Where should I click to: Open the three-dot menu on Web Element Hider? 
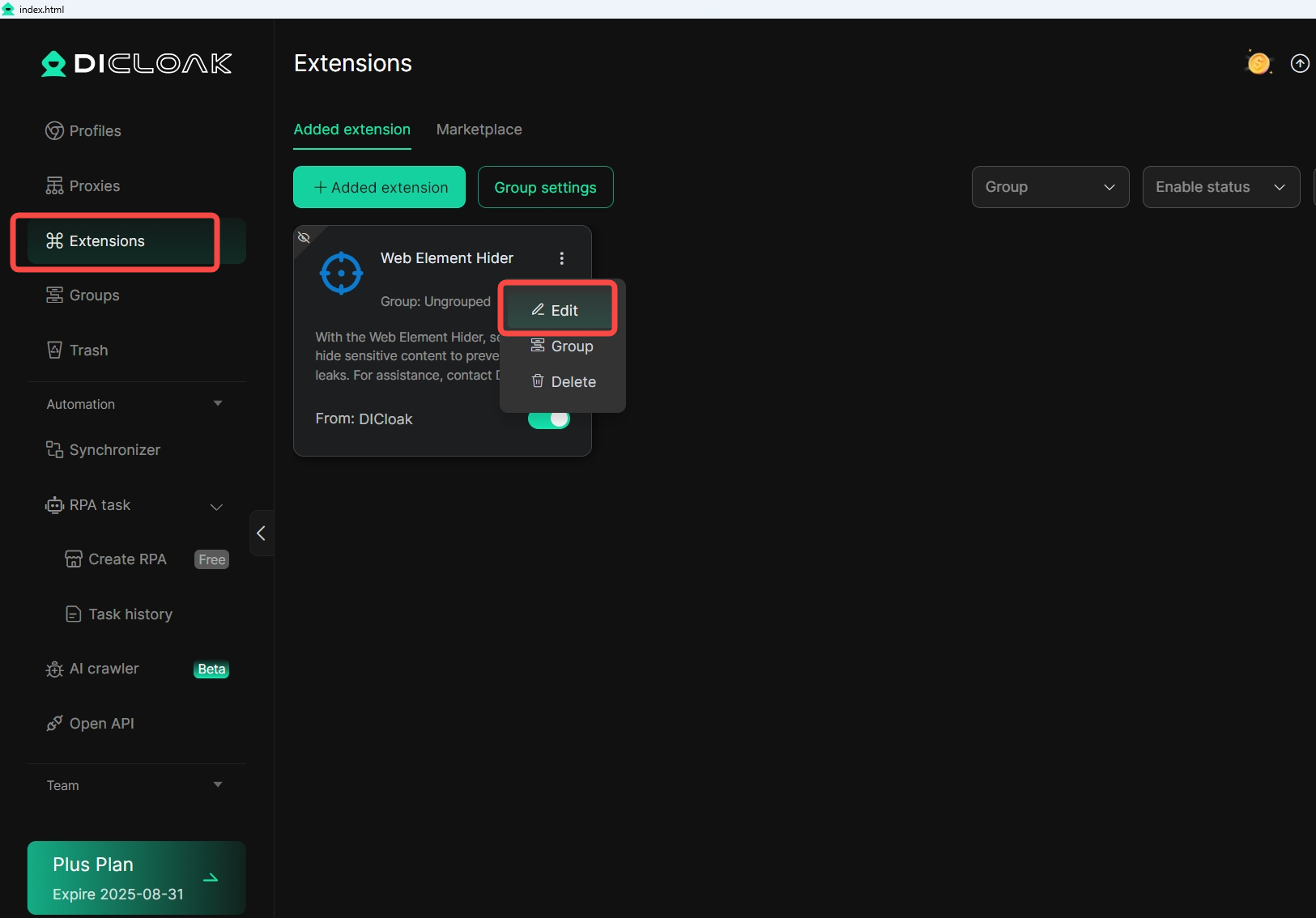561,258
